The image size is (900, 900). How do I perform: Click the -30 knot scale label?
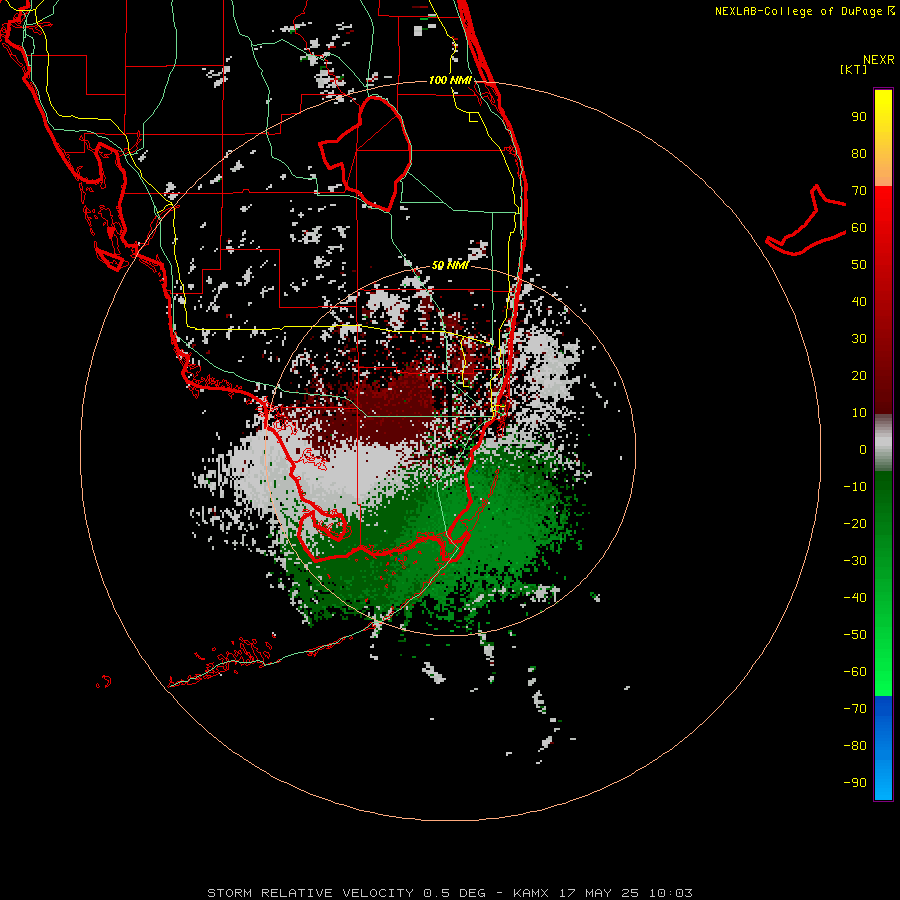[855, 561]
